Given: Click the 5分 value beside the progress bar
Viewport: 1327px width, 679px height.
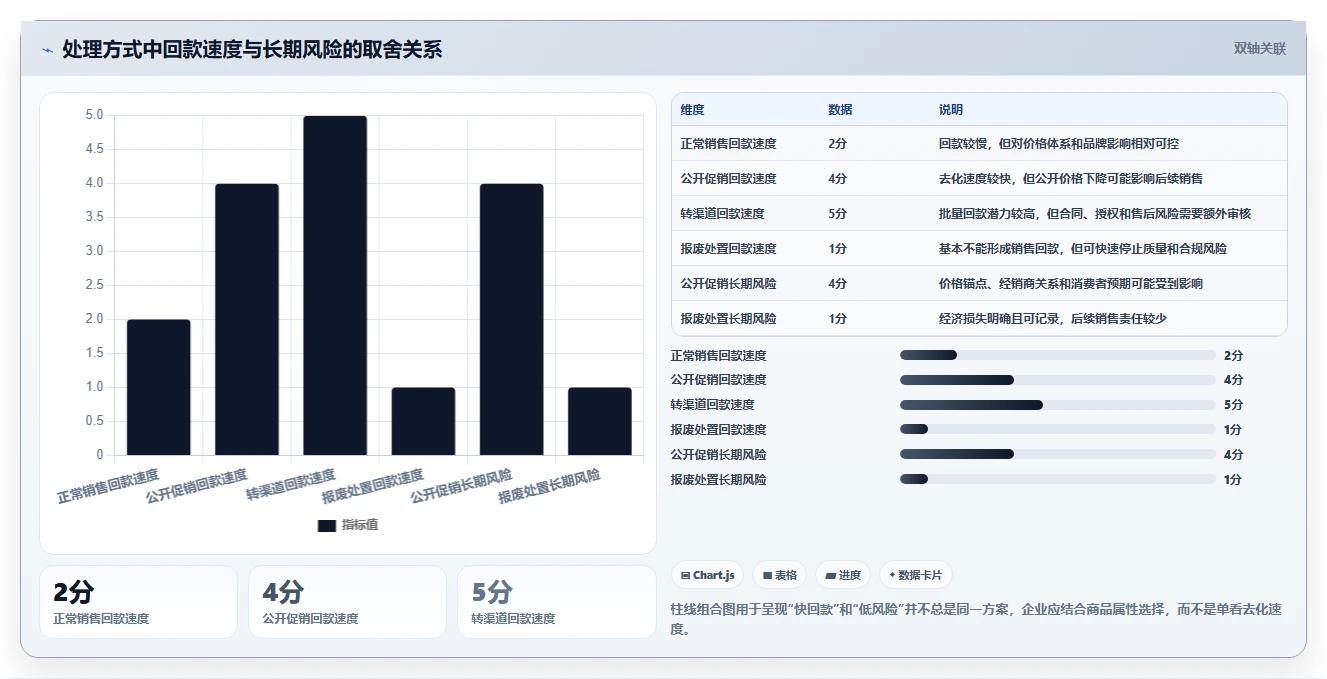Looking at the screenshot, I should coord(1233,405).
